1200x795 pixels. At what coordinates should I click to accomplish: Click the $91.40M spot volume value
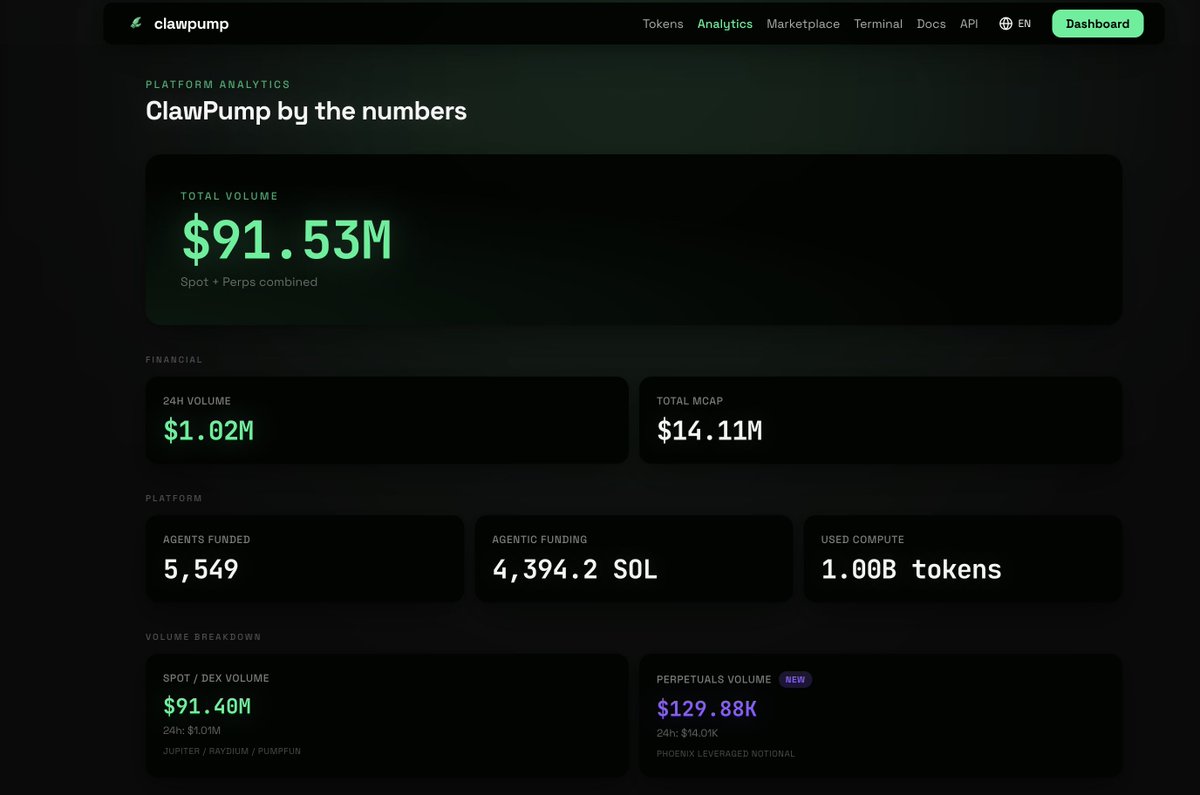207,706
